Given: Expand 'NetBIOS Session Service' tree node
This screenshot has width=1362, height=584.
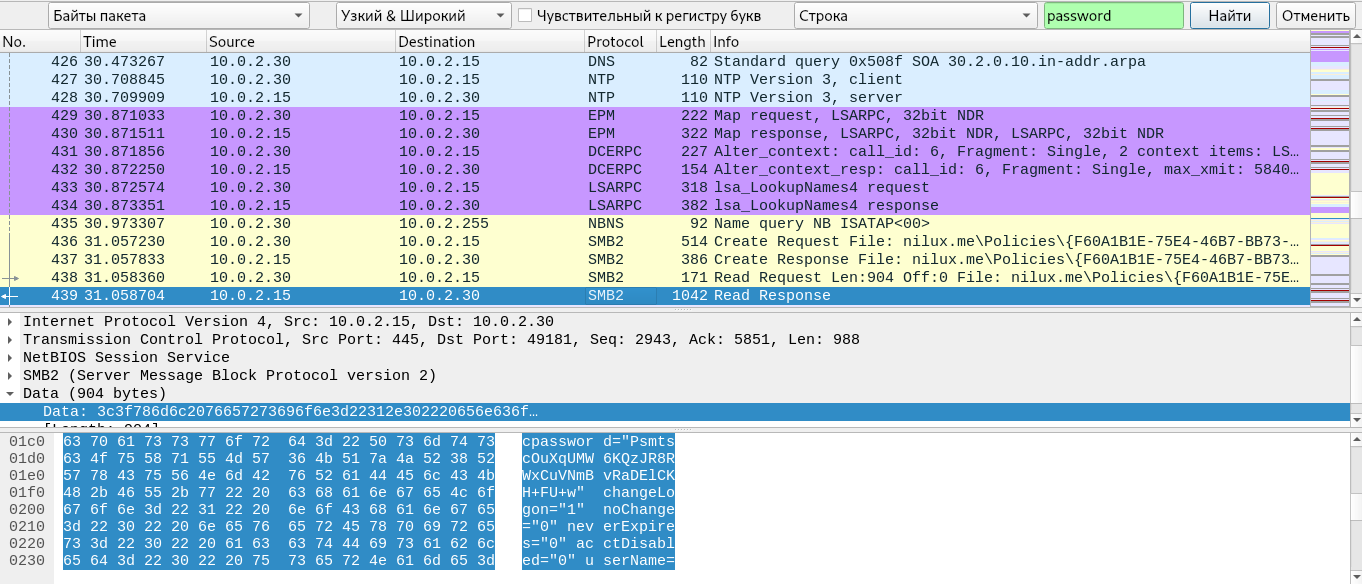Looking at the screenshot, I should [10, 358].
